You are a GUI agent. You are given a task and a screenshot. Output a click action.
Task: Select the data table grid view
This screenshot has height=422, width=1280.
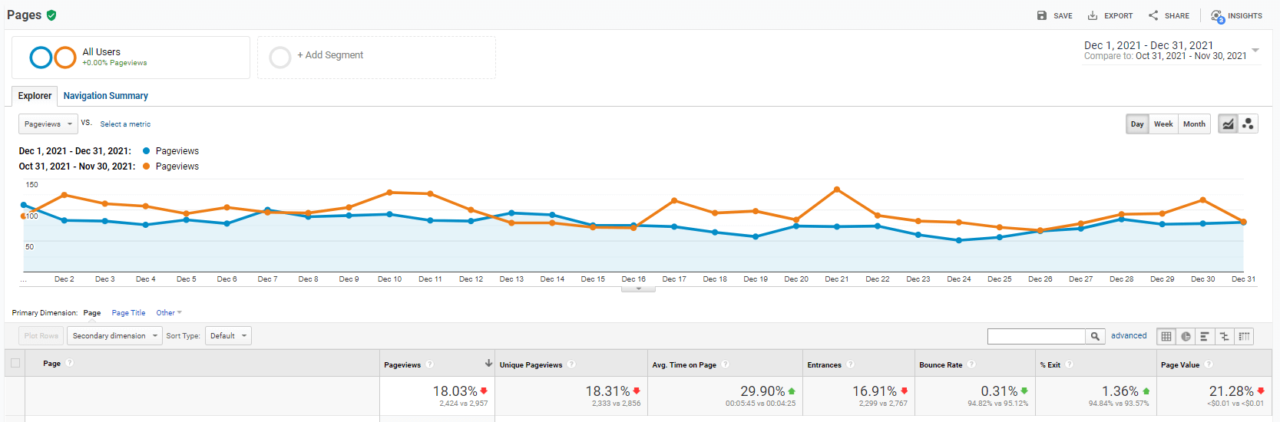pos(1165,336)
